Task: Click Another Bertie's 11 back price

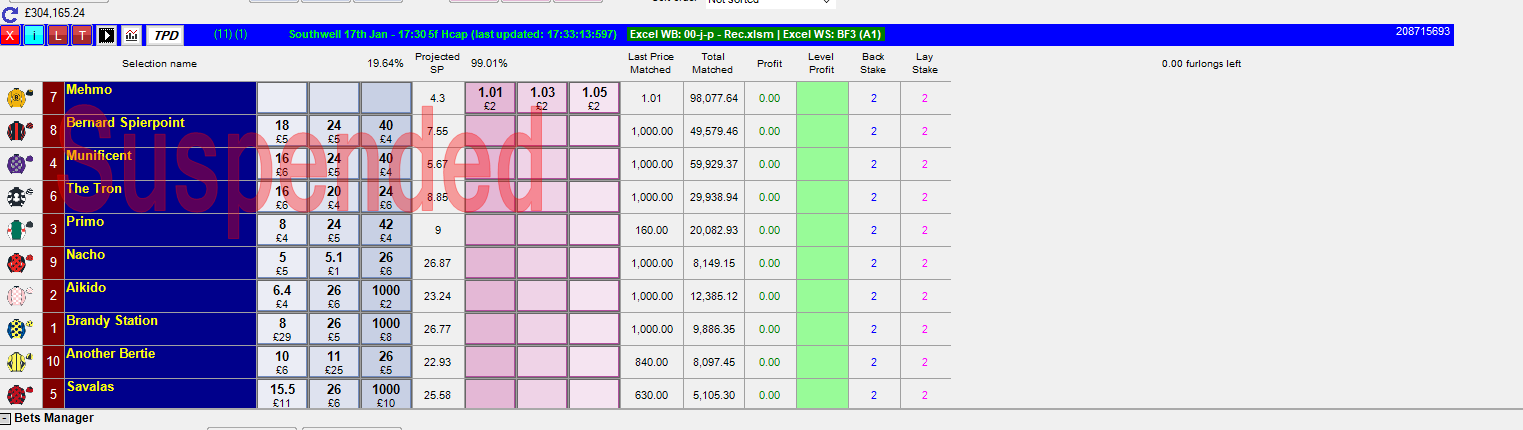Action: point(334,362)
